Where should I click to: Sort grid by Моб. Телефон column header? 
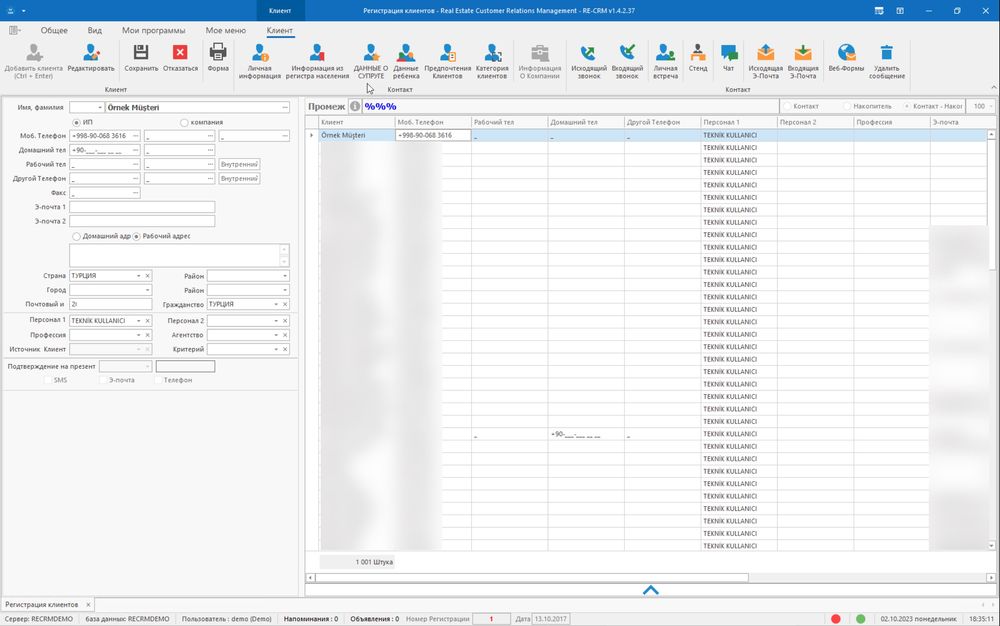(x=433, y=122)
